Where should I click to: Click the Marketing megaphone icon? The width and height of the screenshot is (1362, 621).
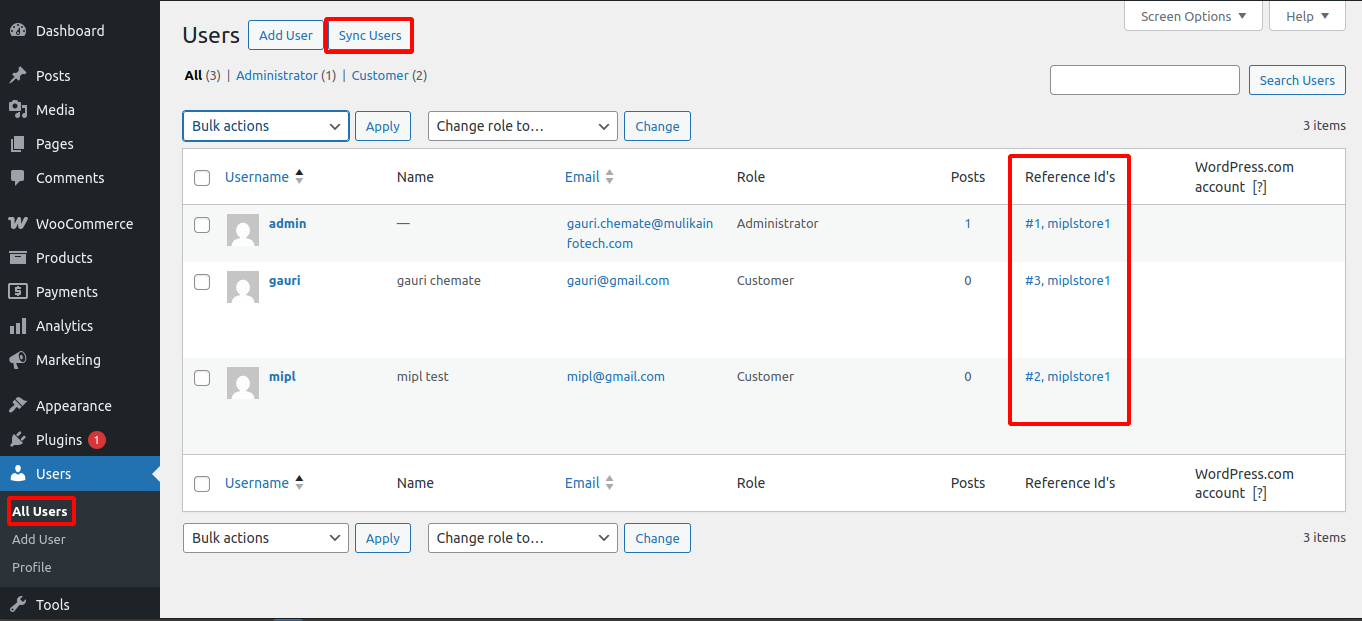tap(17, 360)
